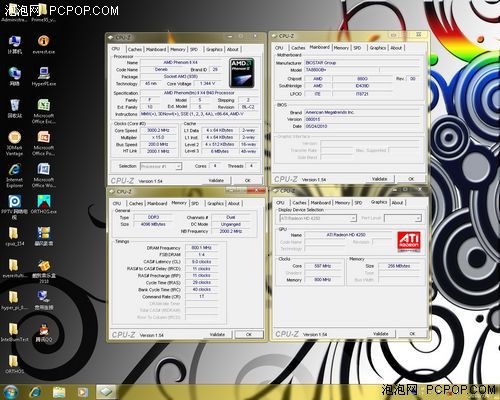Screen dimensions: 500x400
Task: Select the HyperPI.exe desktop icon
Action: (44, 76)
